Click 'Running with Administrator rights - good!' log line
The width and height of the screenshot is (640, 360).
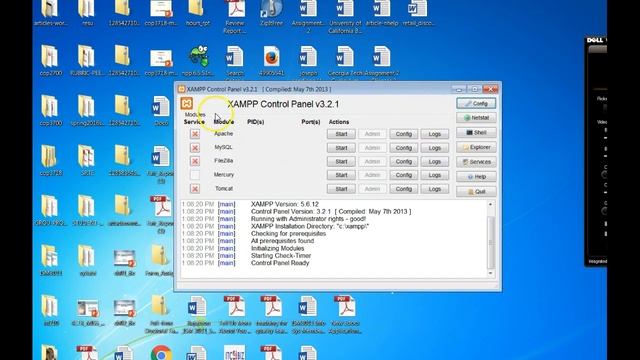[308, 219]
